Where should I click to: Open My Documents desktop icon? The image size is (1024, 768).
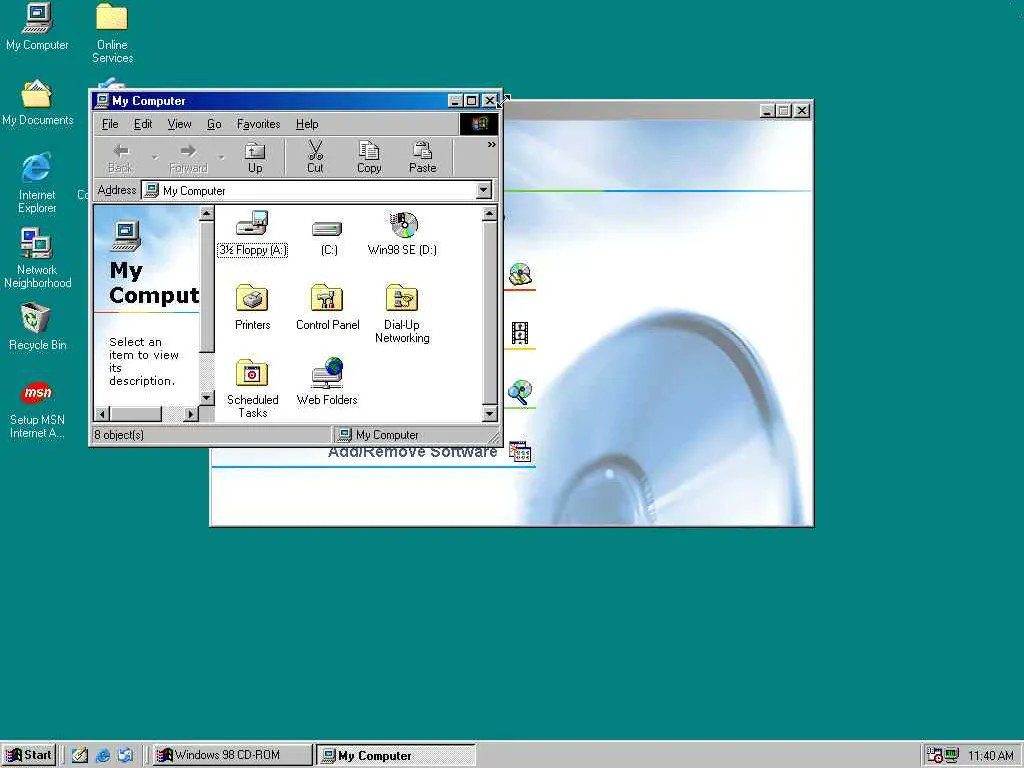(37, 102)
